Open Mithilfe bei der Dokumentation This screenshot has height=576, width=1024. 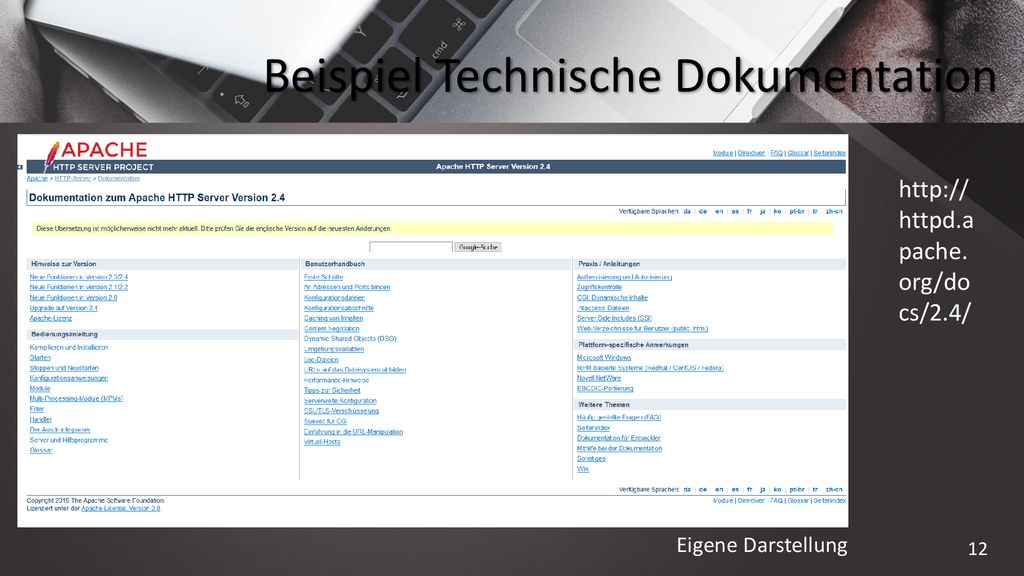click(x=619, y=449)
